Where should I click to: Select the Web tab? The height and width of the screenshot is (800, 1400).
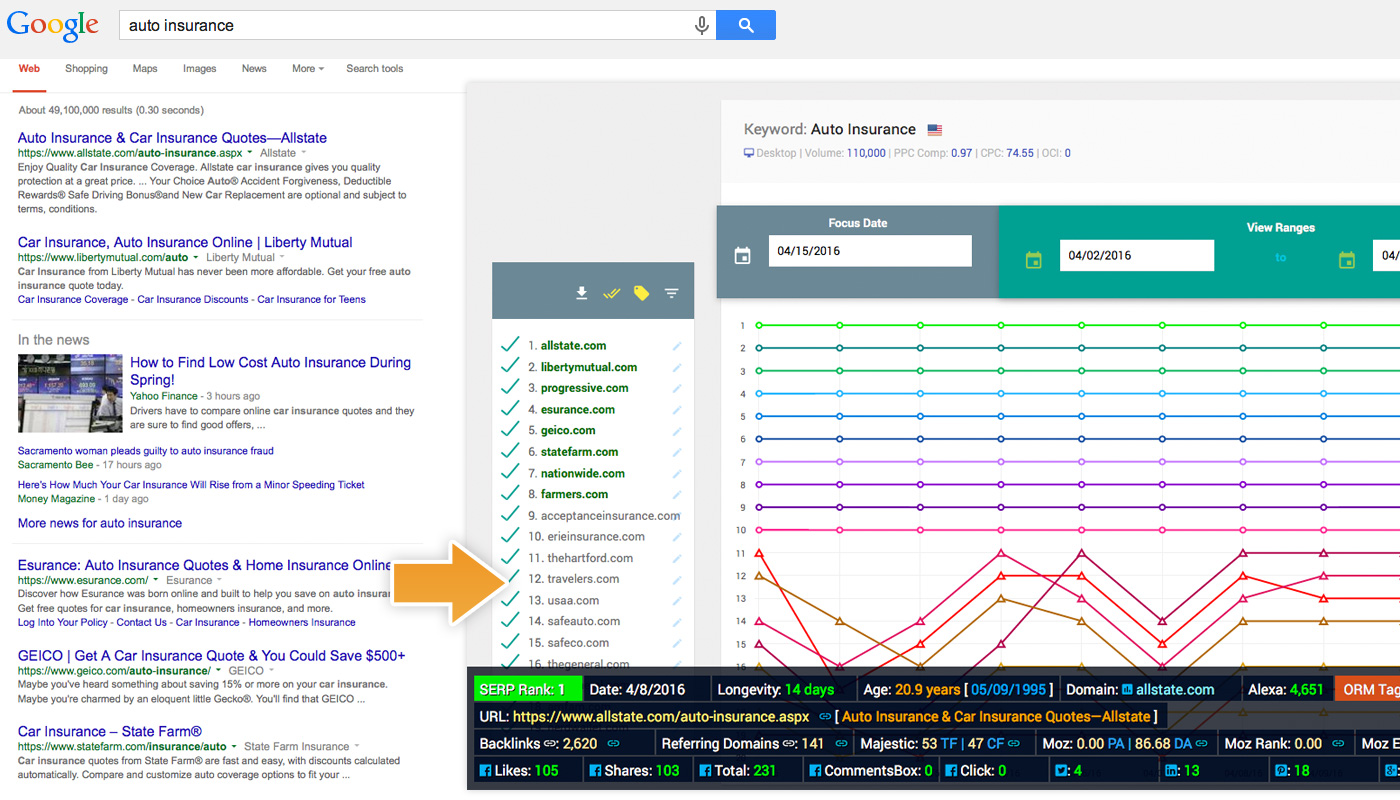pos(29,69)
